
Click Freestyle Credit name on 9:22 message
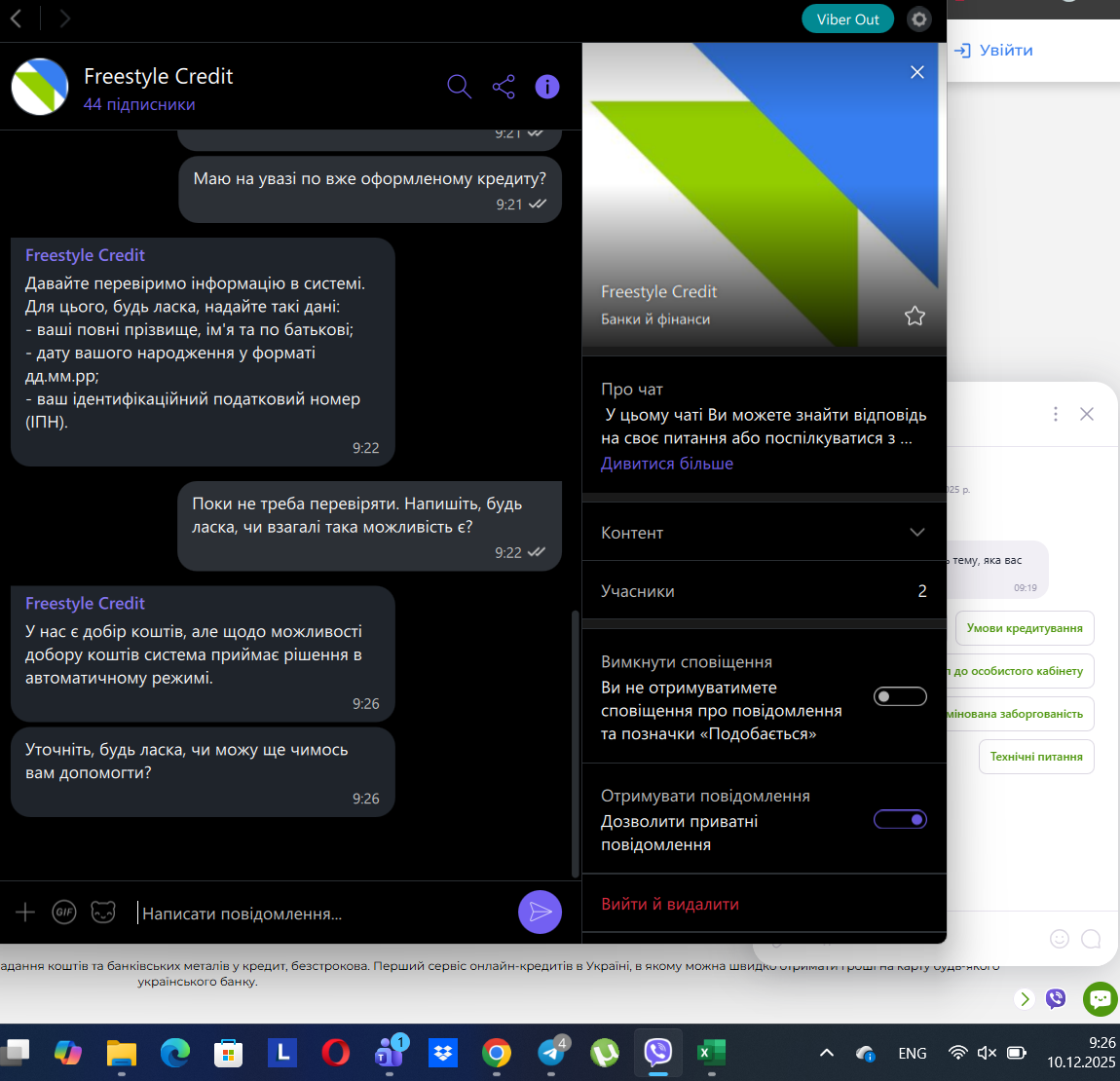pyautogui.click(x=85, y=255)
